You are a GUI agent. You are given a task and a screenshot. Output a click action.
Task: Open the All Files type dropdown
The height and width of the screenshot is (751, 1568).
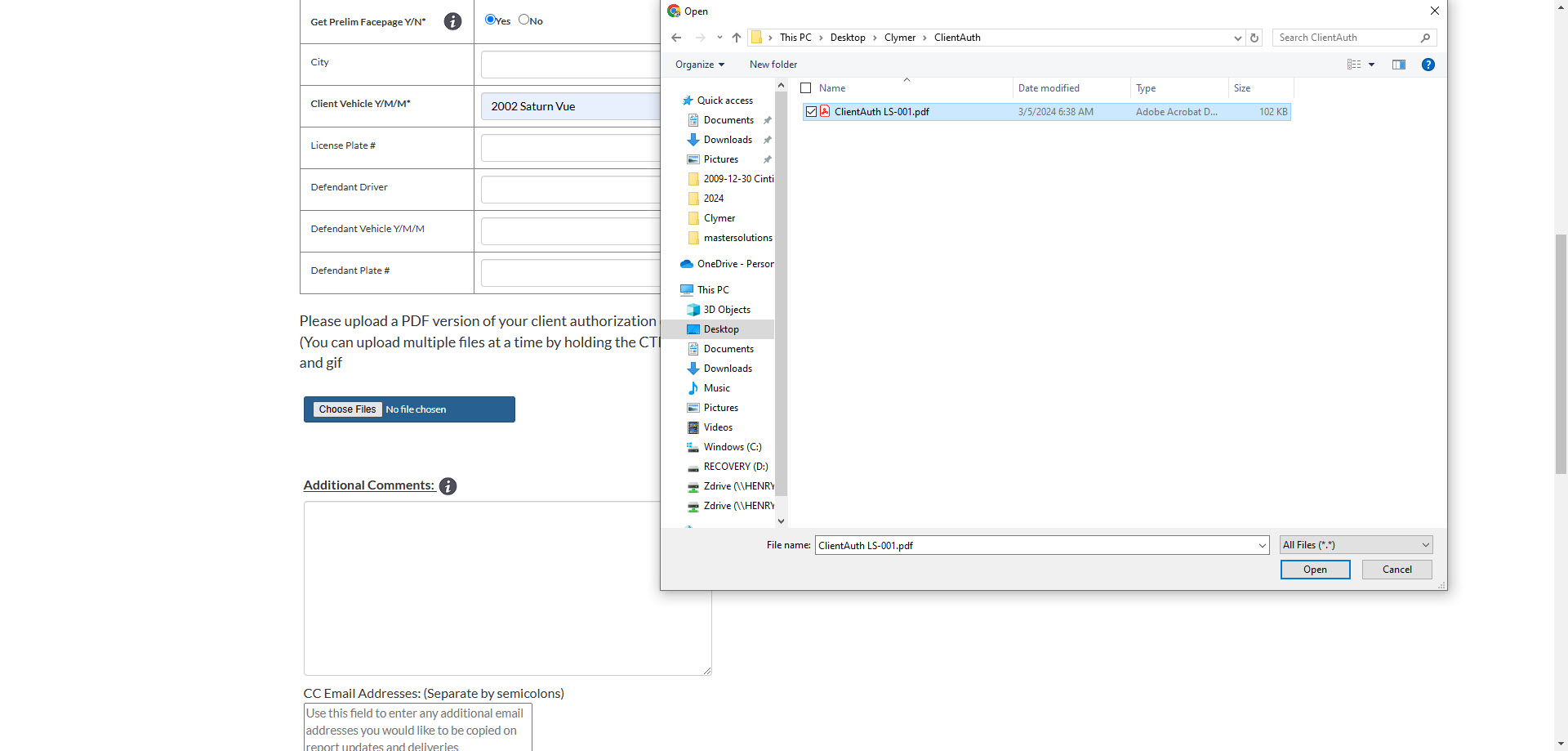click(x=1356, y=545)
